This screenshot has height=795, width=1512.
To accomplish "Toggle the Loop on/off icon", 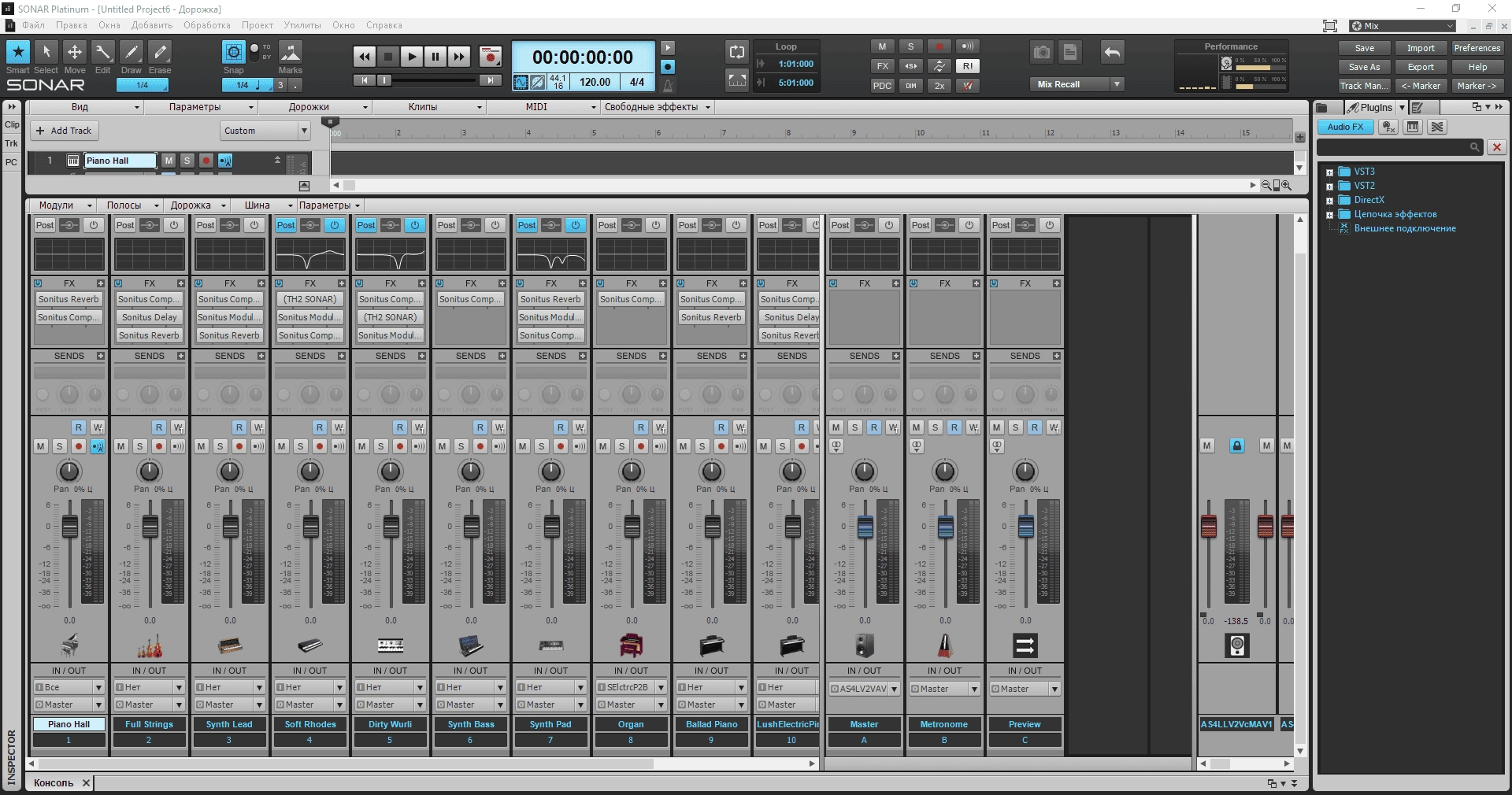I will (x=737, y=52).
